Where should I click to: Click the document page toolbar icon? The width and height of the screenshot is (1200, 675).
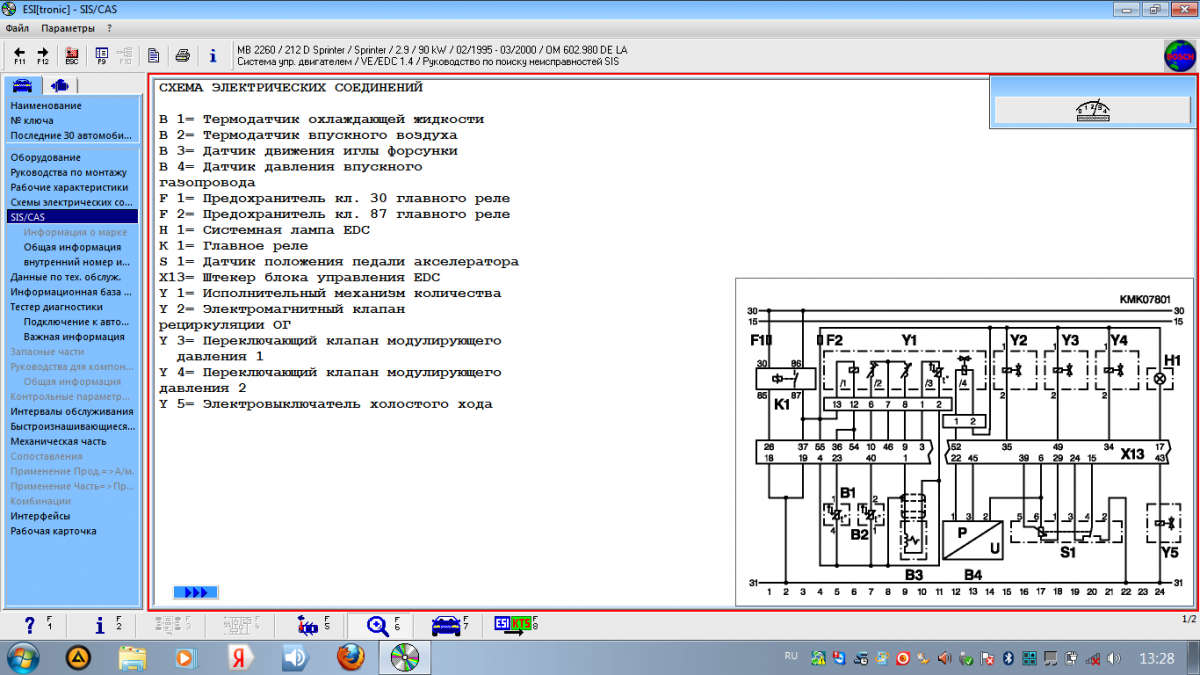[153, 54]
